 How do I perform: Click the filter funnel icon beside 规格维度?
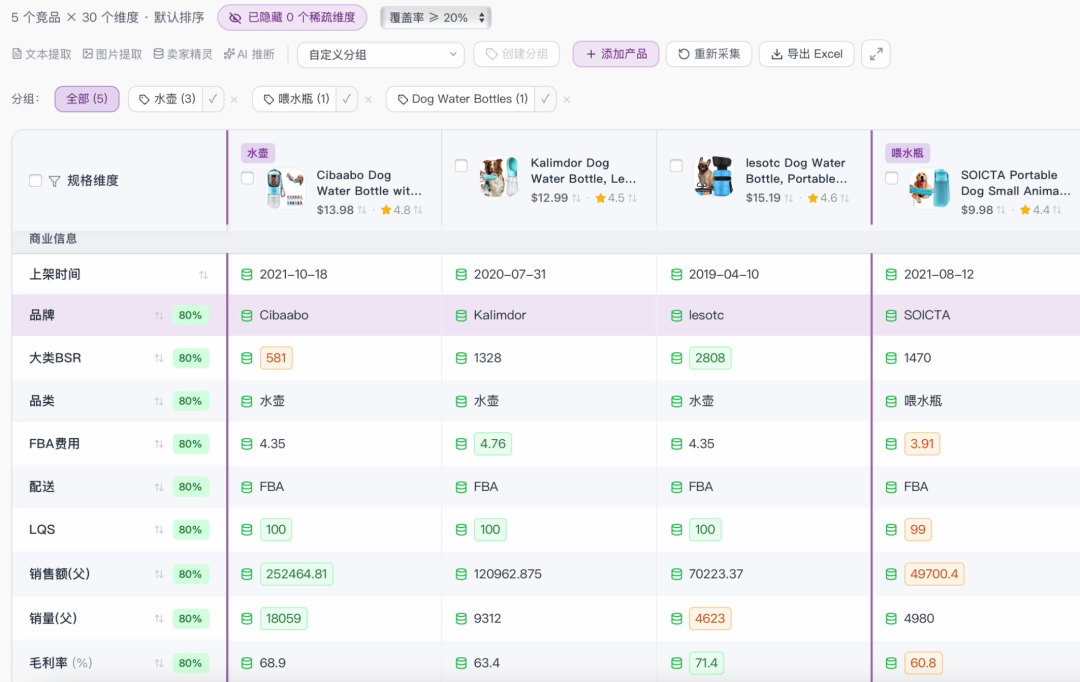(54, 181)
